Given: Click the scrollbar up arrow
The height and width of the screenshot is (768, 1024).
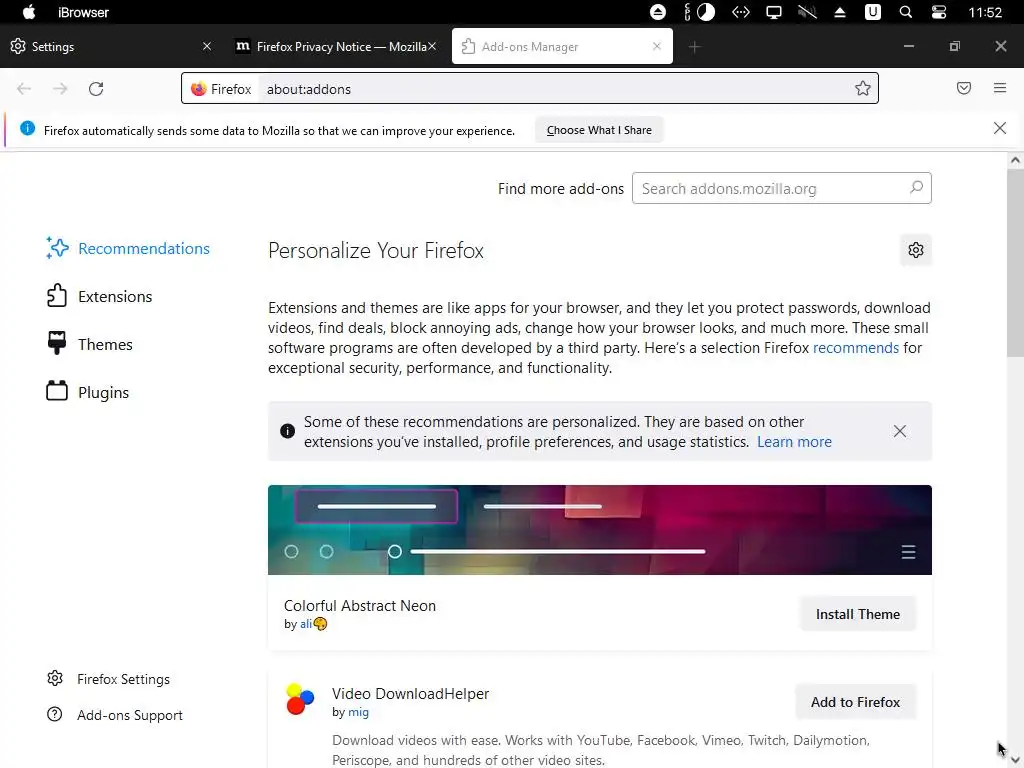Looking at the screenshot, I should point(1015,160).
